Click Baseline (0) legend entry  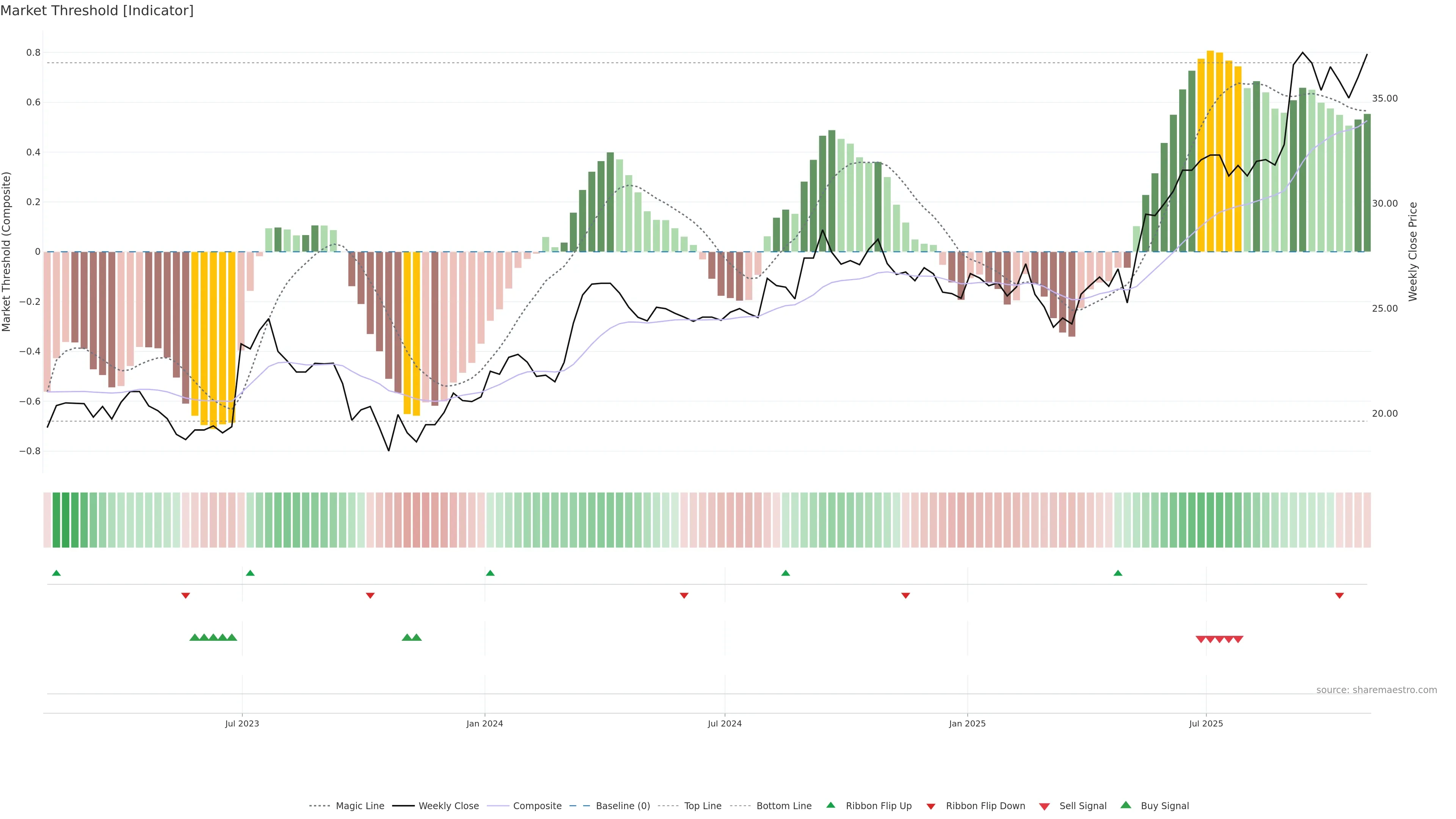pos(622,805)
